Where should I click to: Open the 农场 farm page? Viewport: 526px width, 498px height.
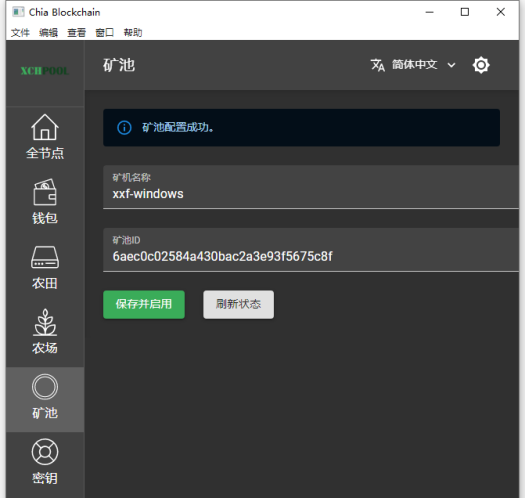coord(45,332)
